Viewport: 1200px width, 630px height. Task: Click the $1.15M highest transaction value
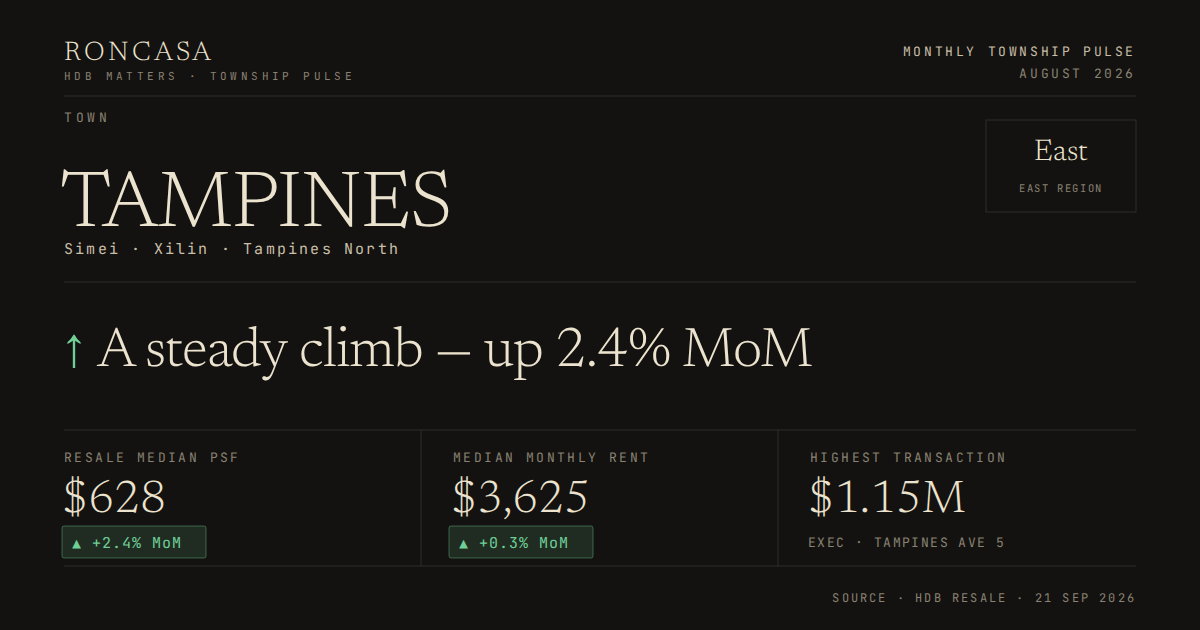tap(888, 498)
